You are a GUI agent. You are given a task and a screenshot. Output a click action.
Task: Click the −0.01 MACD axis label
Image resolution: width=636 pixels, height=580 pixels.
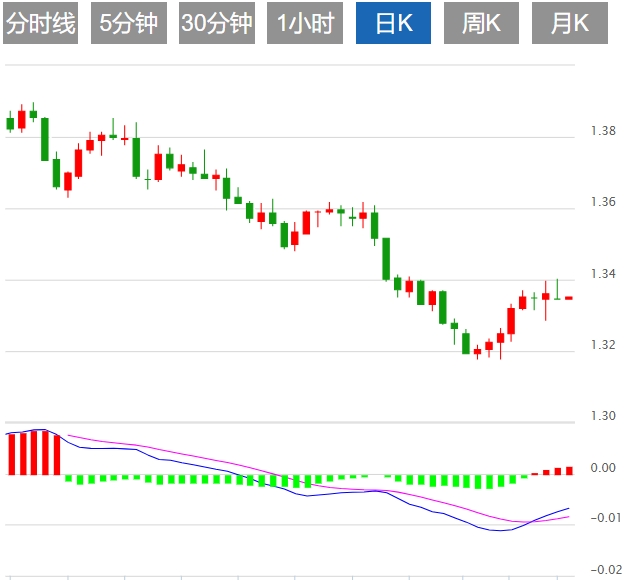[601, 518]
